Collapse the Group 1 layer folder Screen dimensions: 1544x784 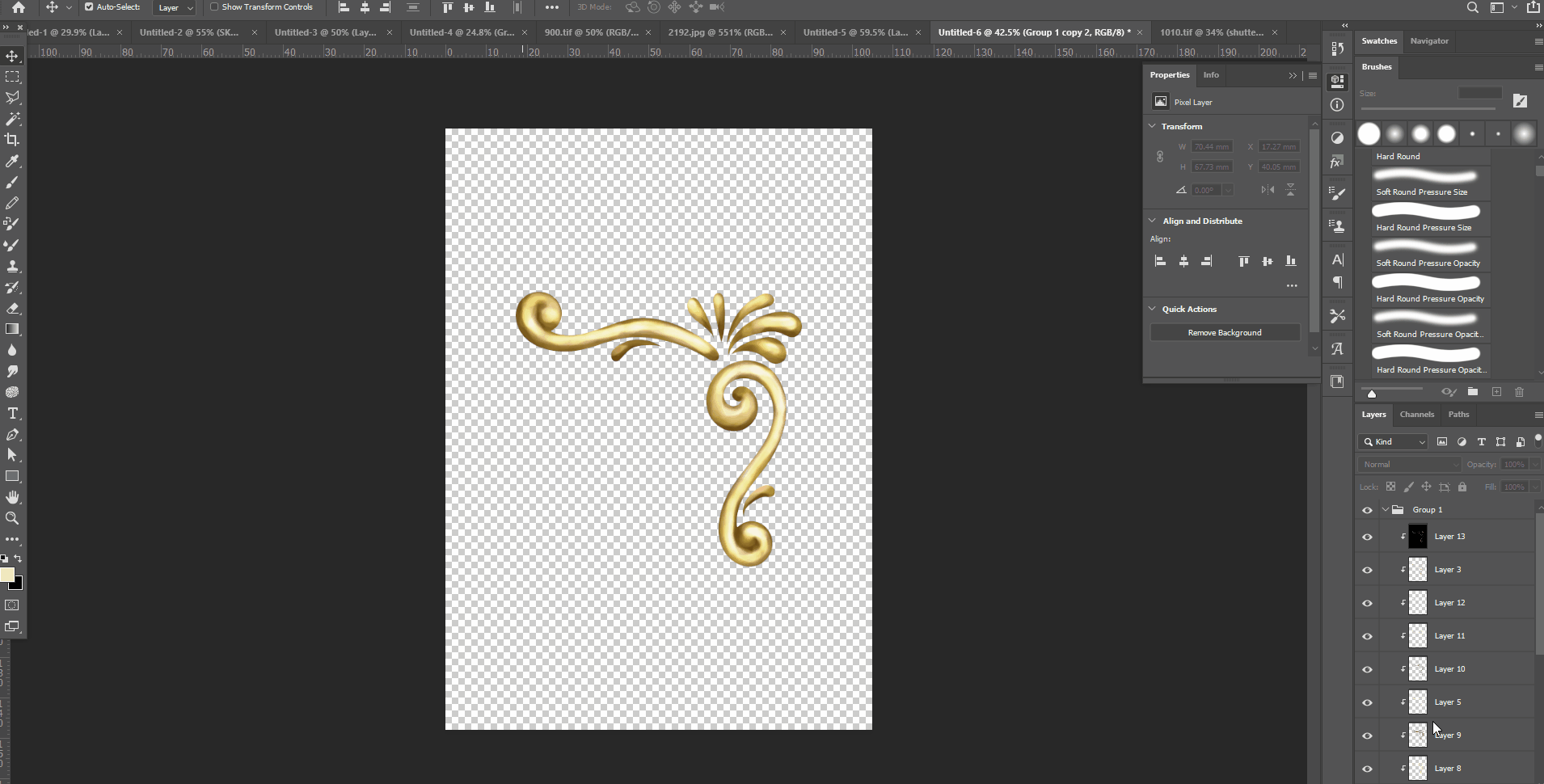click(x=1386, y=510)
